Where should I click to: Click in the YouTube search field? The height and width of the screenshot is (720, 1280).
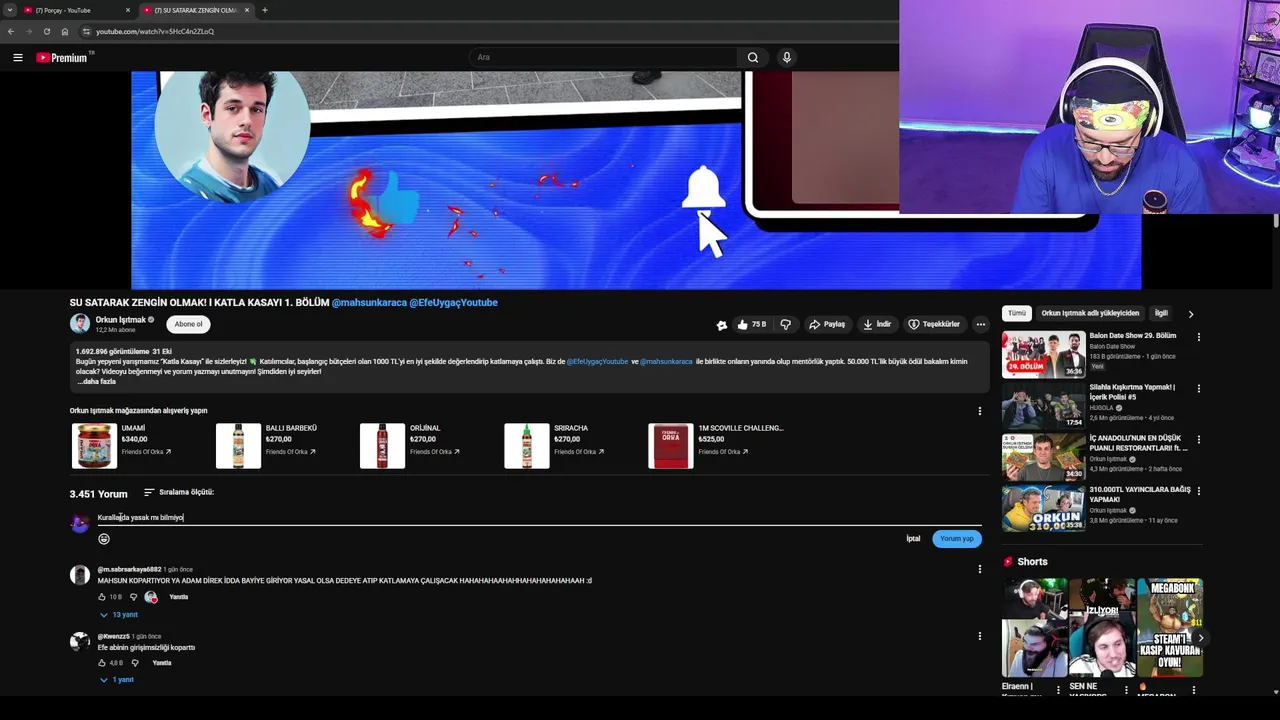tap(604, 57)
